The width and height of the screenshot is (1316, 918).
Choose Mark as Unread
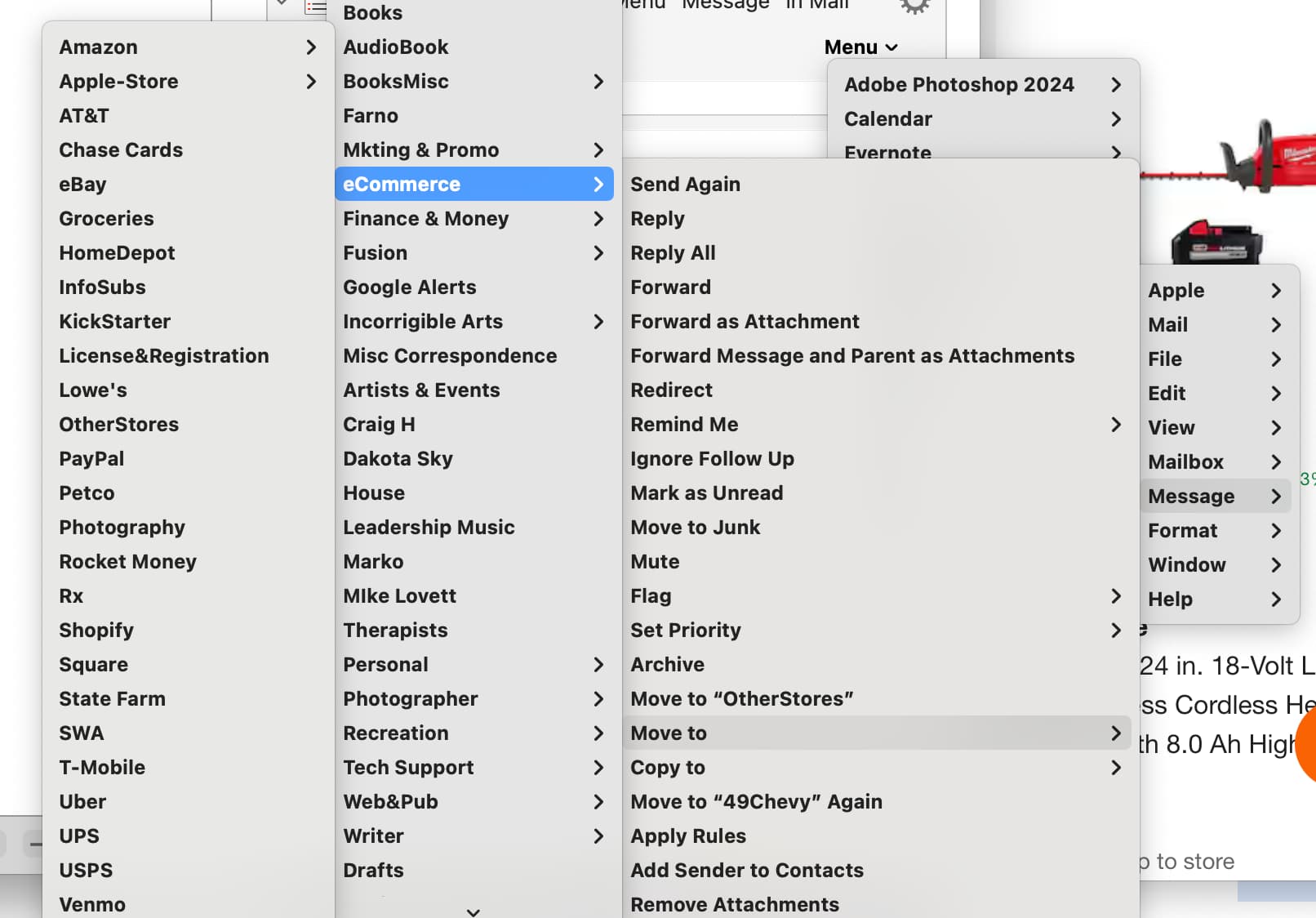[877, 493]
